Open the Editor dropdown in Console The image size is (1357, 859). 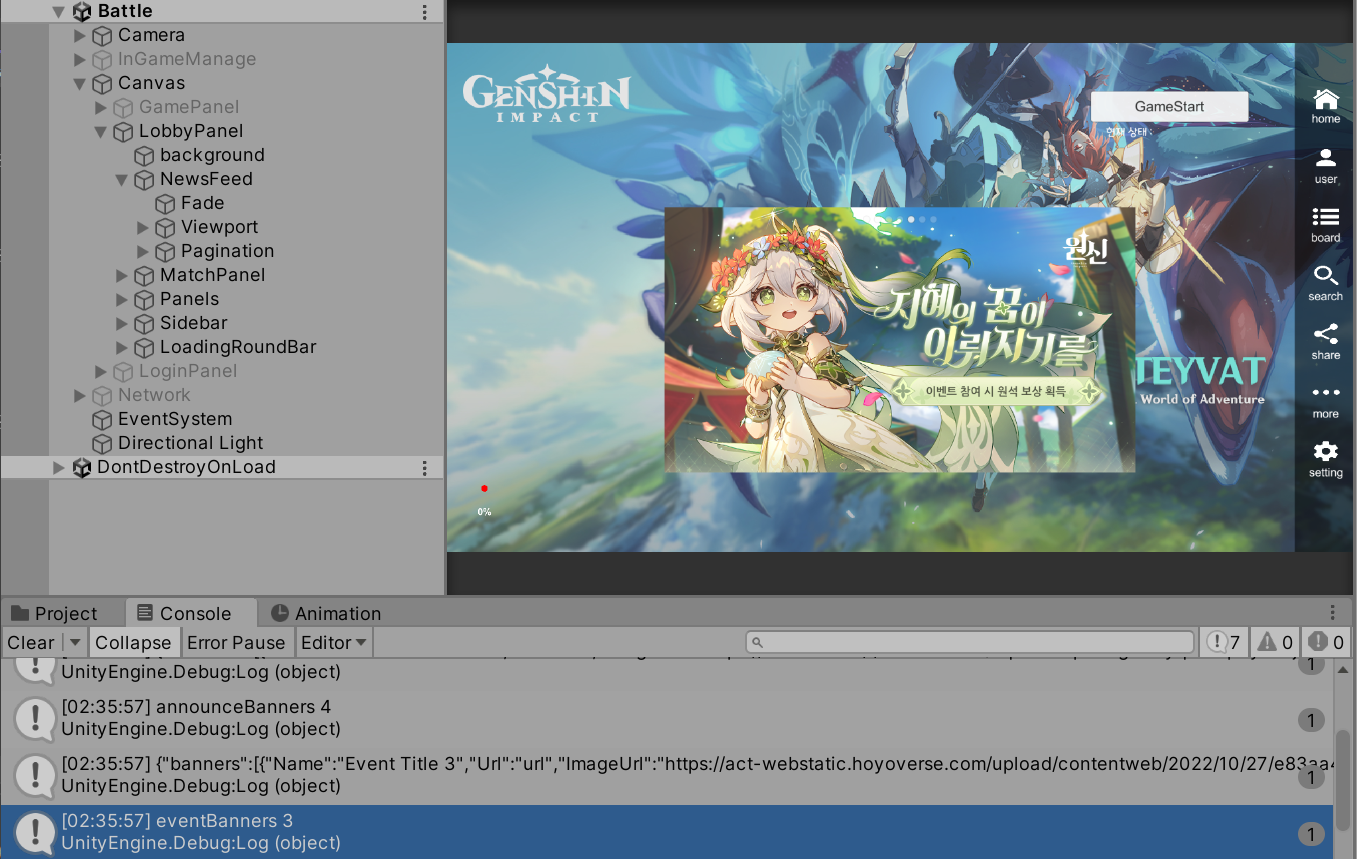tap(334, 642)
